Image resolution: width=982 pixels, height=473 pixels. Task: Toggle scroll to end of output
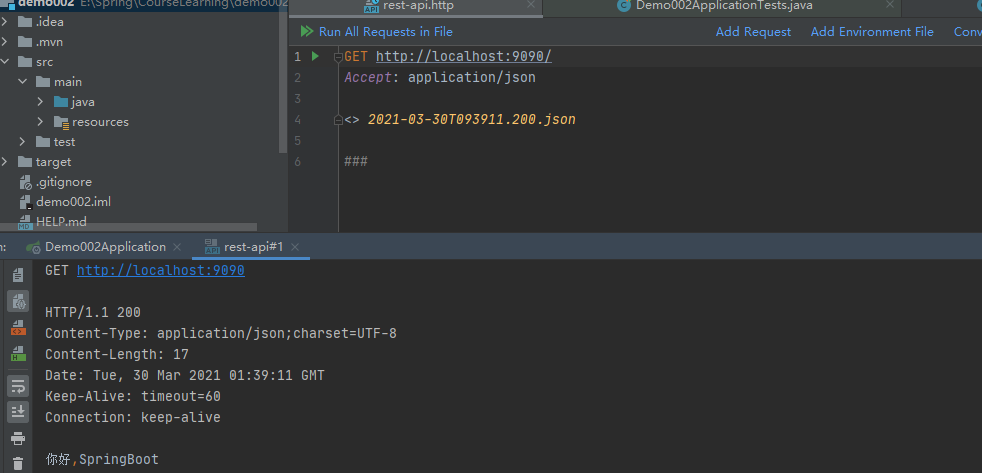[x=18, y=411]
